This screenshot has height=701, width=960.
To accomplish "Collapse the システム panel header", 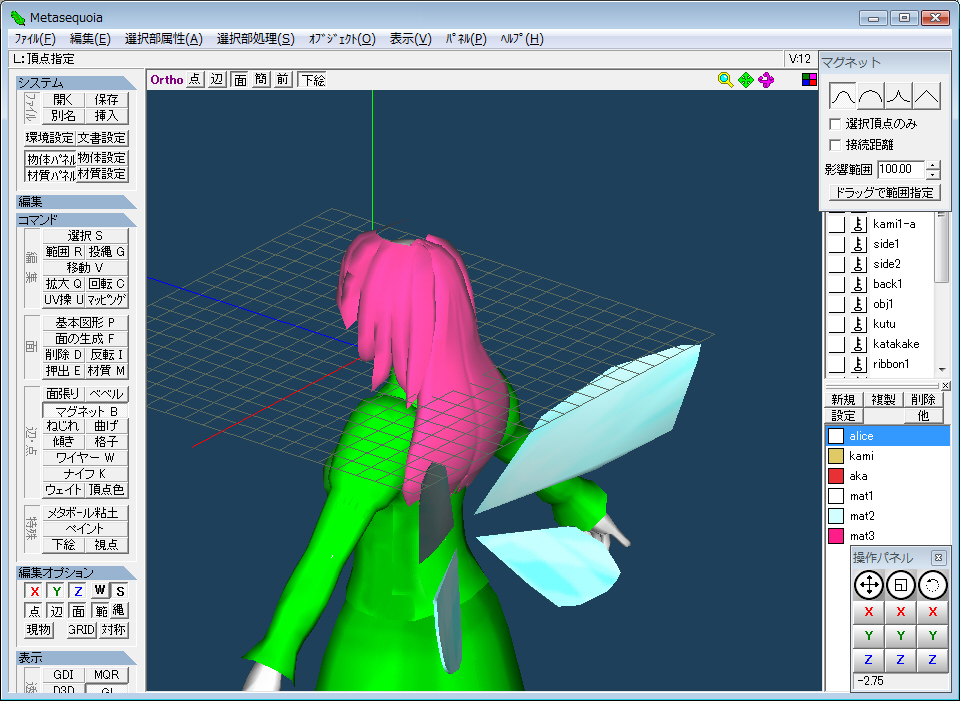I will [x=75, y=83].
